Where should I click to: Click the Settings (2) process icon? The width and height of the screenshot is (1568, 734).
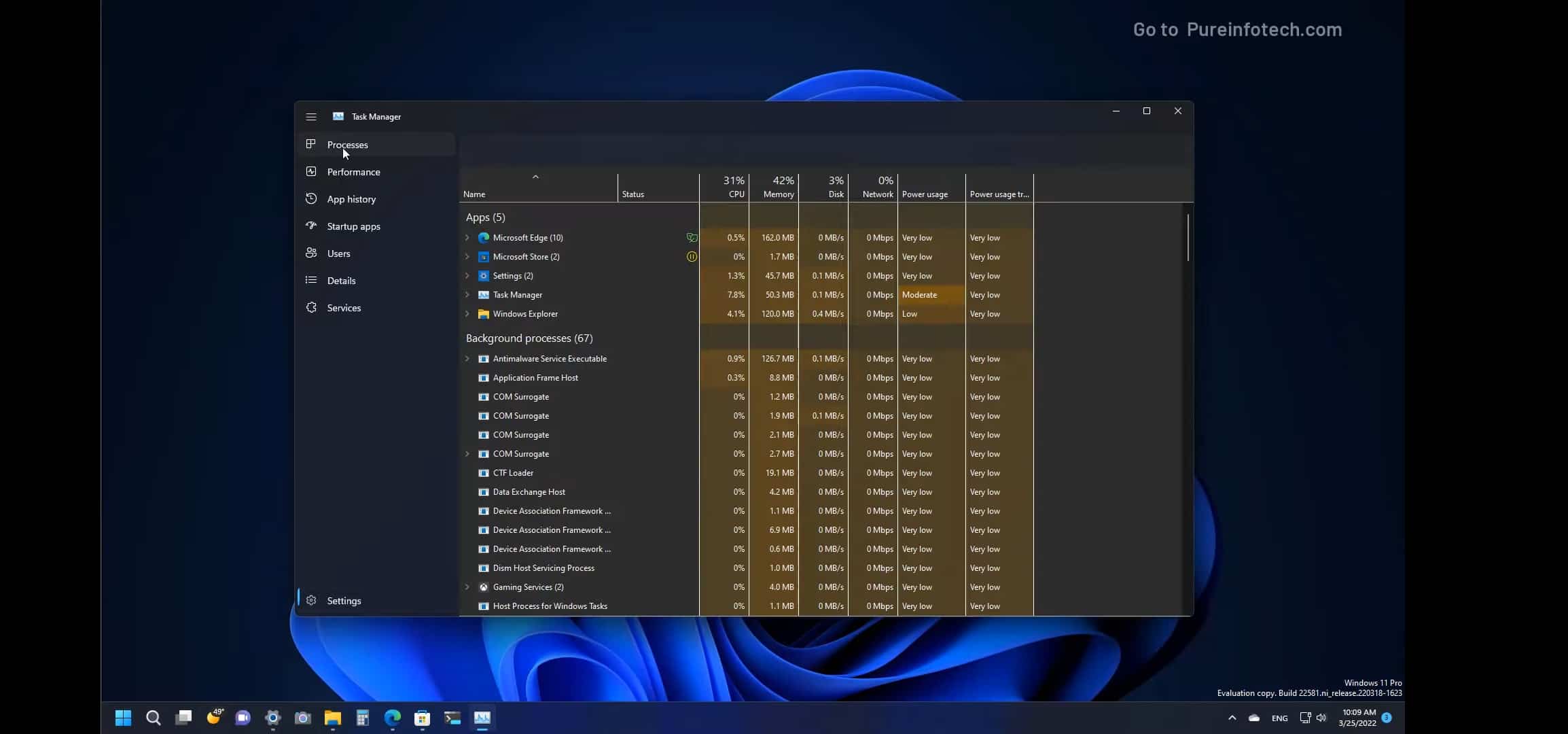pos(484,276)
